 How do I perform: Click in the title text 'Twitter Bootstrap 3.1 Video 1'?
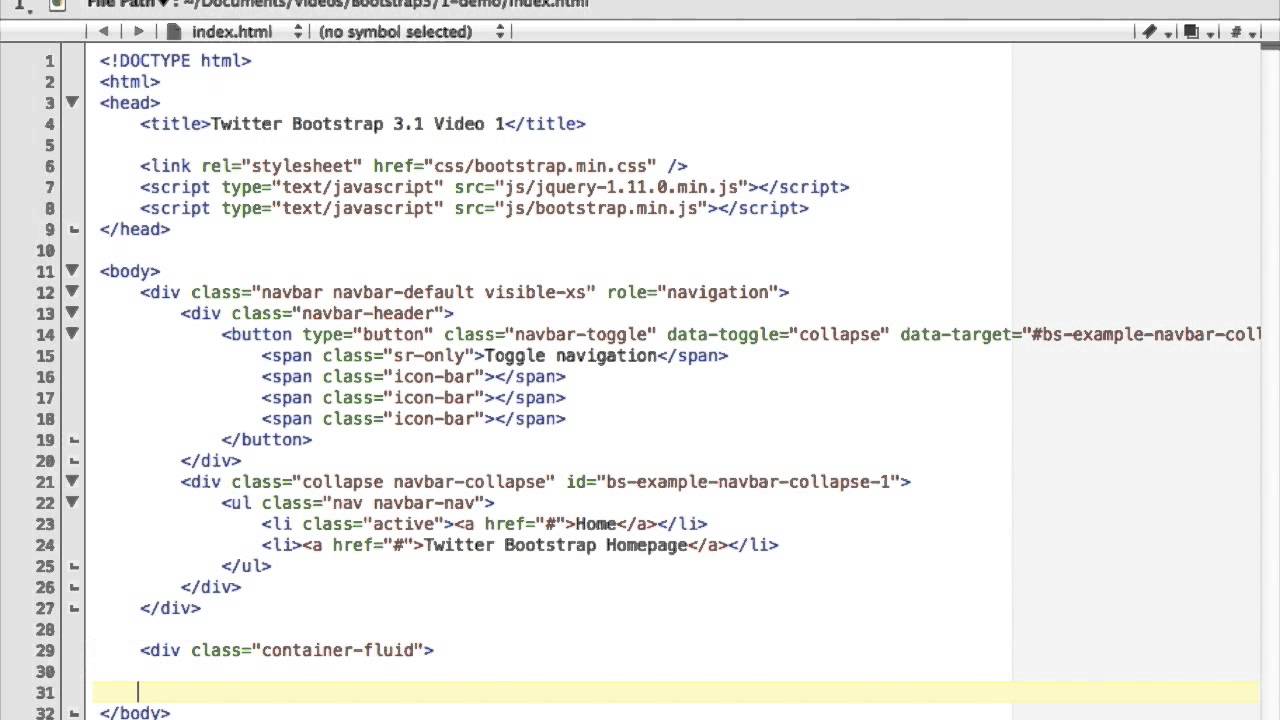357,124
